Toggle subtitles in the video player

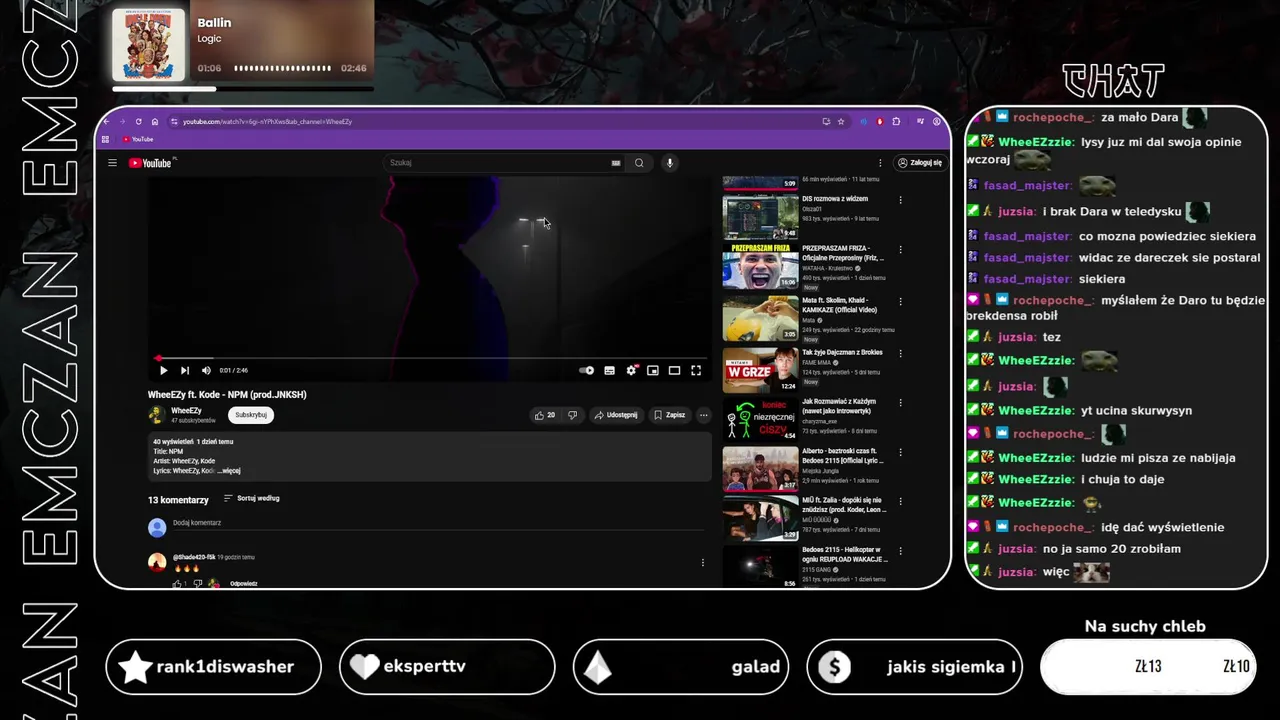tap(609, 370)
